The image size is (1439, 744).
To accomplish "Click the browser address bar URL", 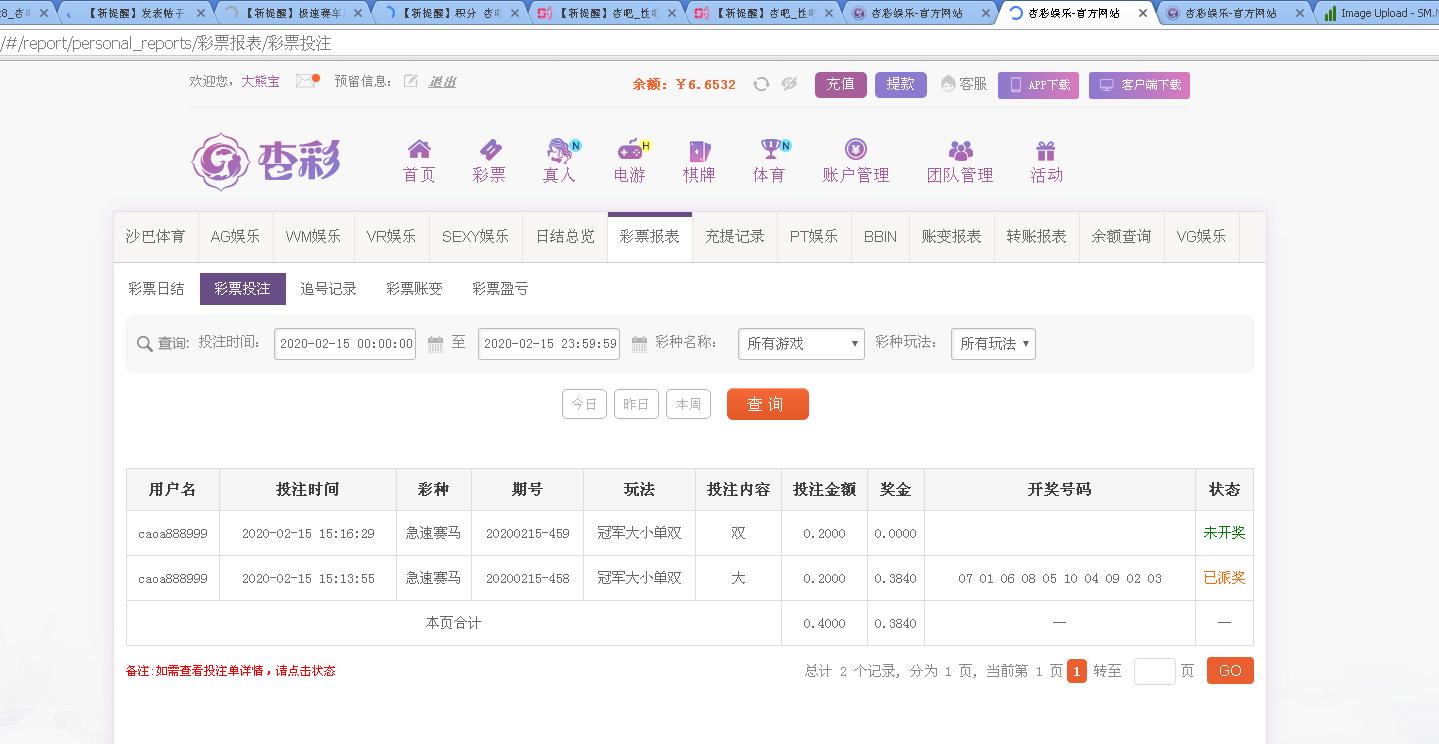I will click(x=166, y=44).
